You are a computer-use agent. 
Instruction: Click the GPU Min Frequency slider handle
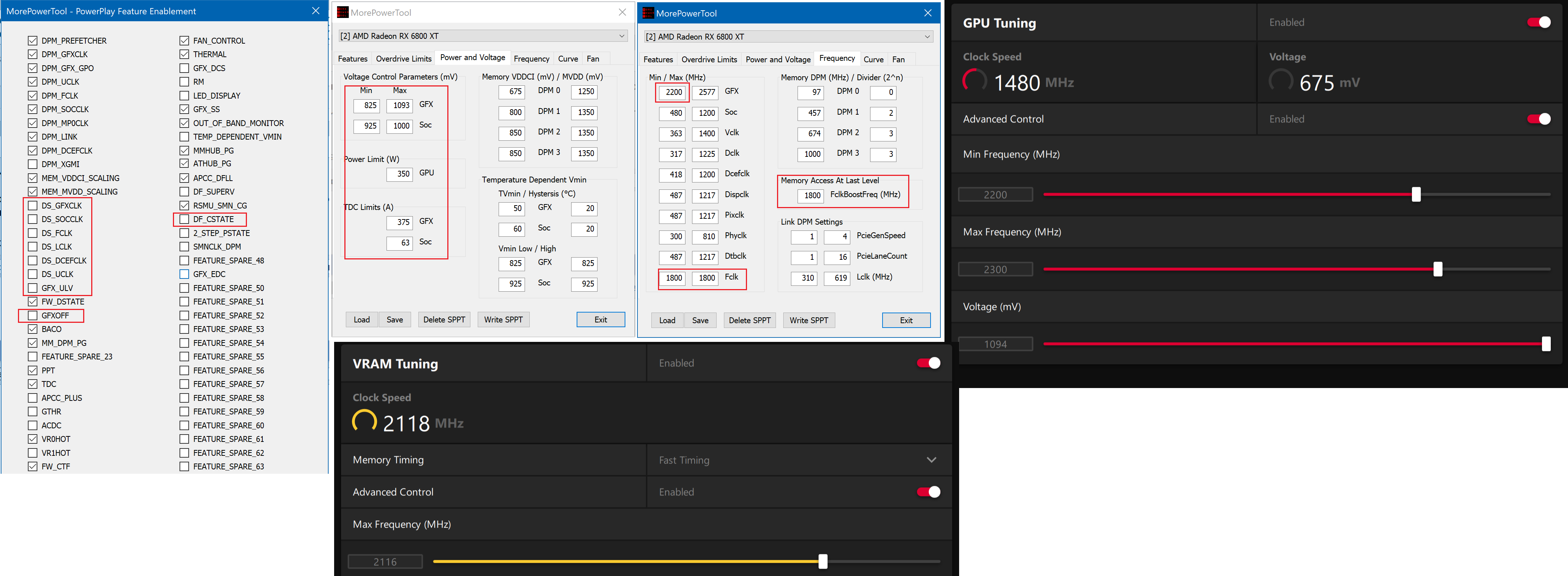pyautogui.click(x=1416, y=194)
